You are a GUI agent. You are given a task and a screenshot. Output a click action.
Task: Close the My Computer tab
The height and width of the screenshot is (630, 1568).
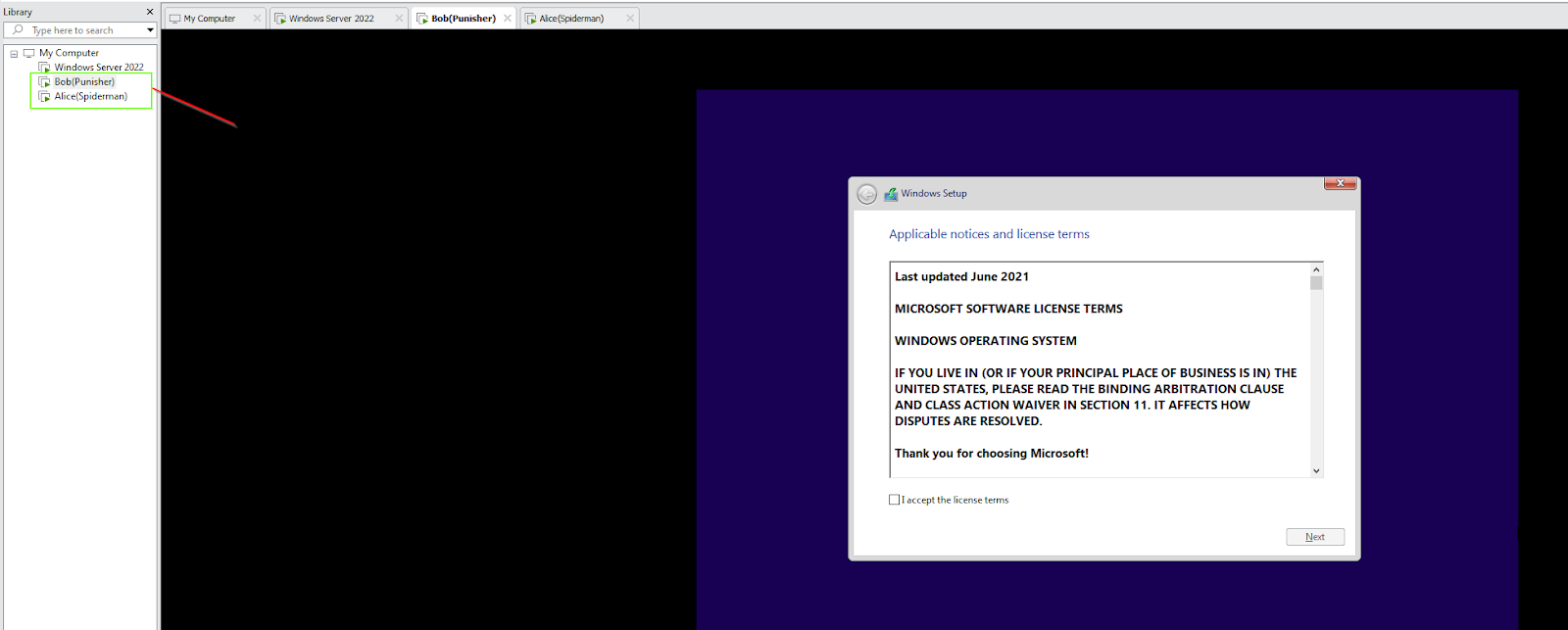(x=257, y=19)
